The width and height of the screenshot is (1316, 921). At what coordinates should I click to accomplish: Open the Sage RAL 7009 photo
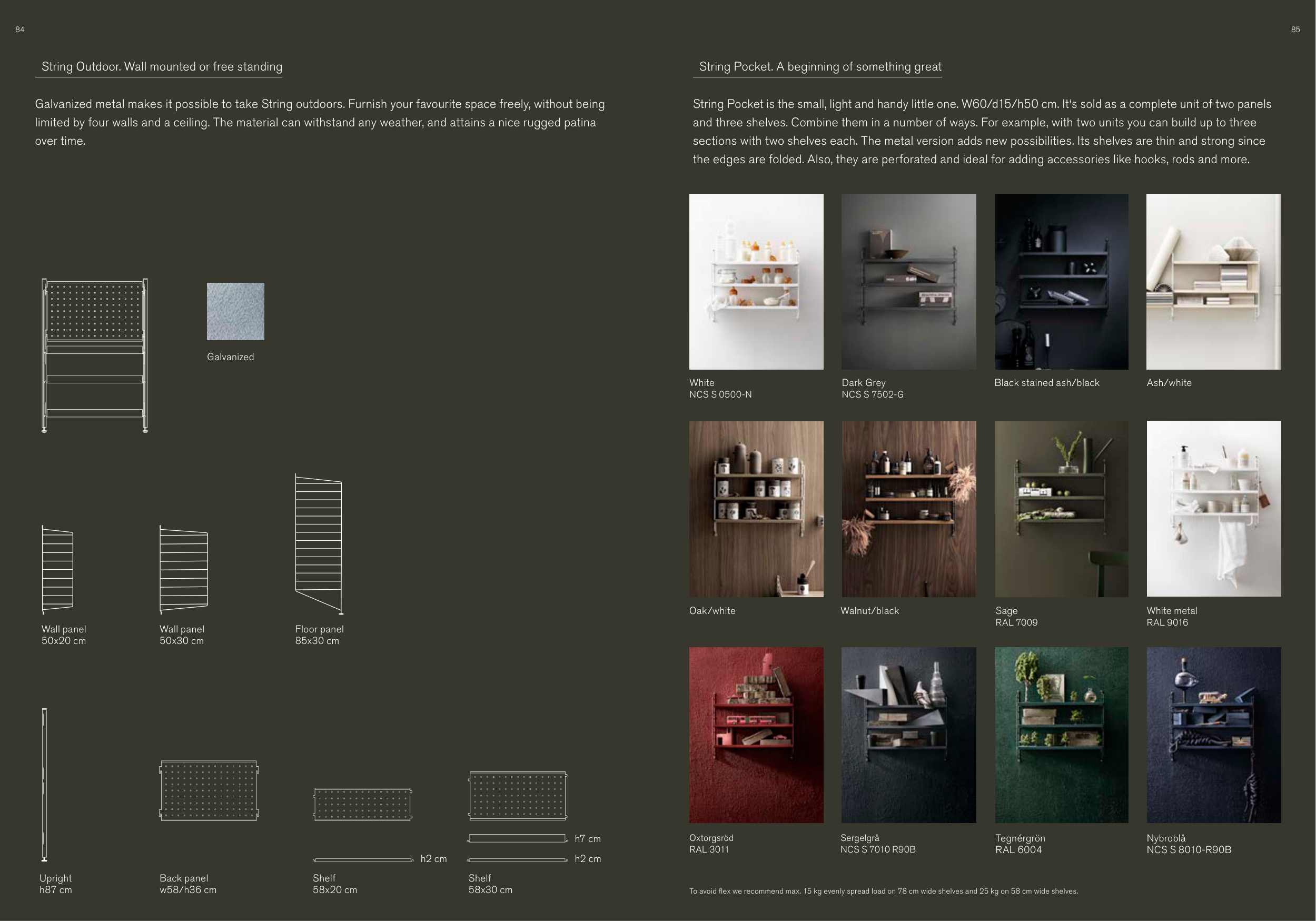pos(1062,509)
